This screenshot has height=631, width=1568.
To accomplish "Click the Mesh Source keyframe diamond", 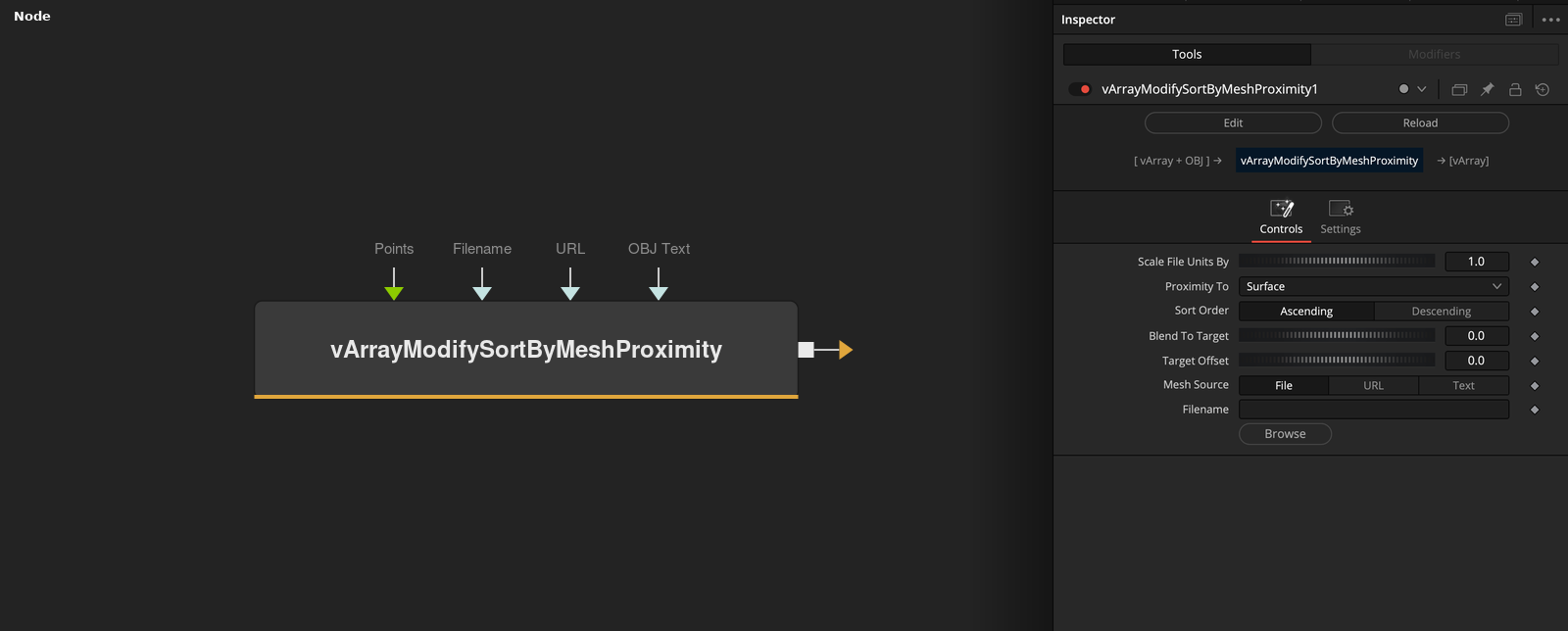I will click(x=1535, y=386).
